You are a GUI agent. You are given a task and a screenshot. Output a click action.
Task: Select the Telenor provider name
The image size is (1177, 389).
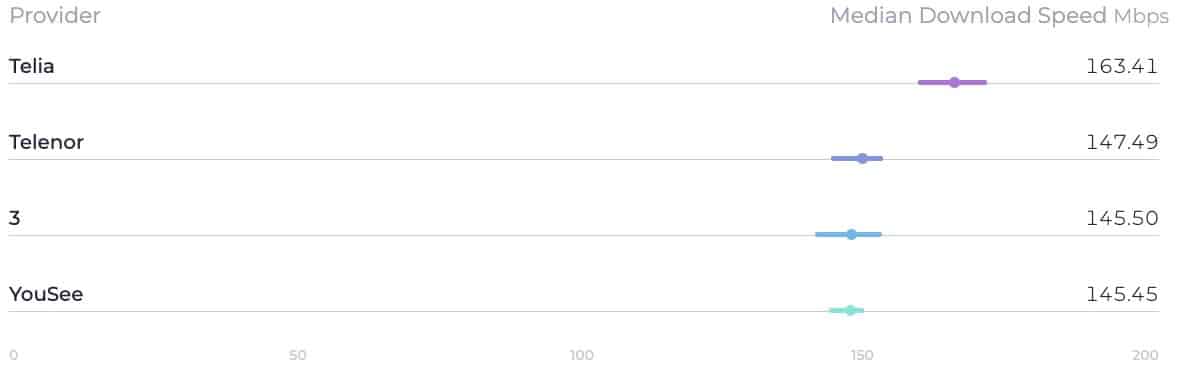[x=47, y=142]
